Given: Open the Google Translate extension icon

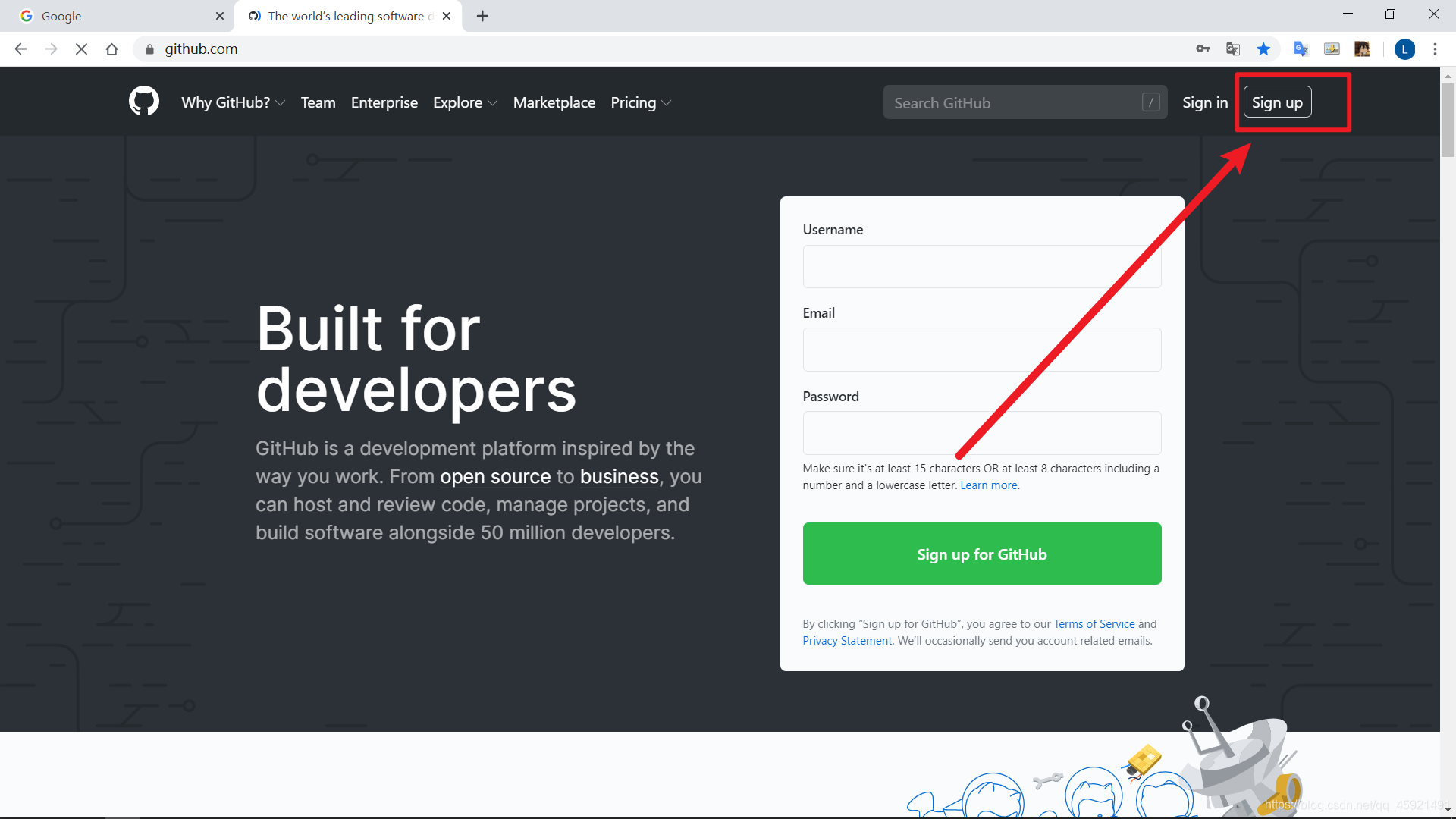Looking at the screenshot, I should pyautogui.click(x=1301, y=49).
